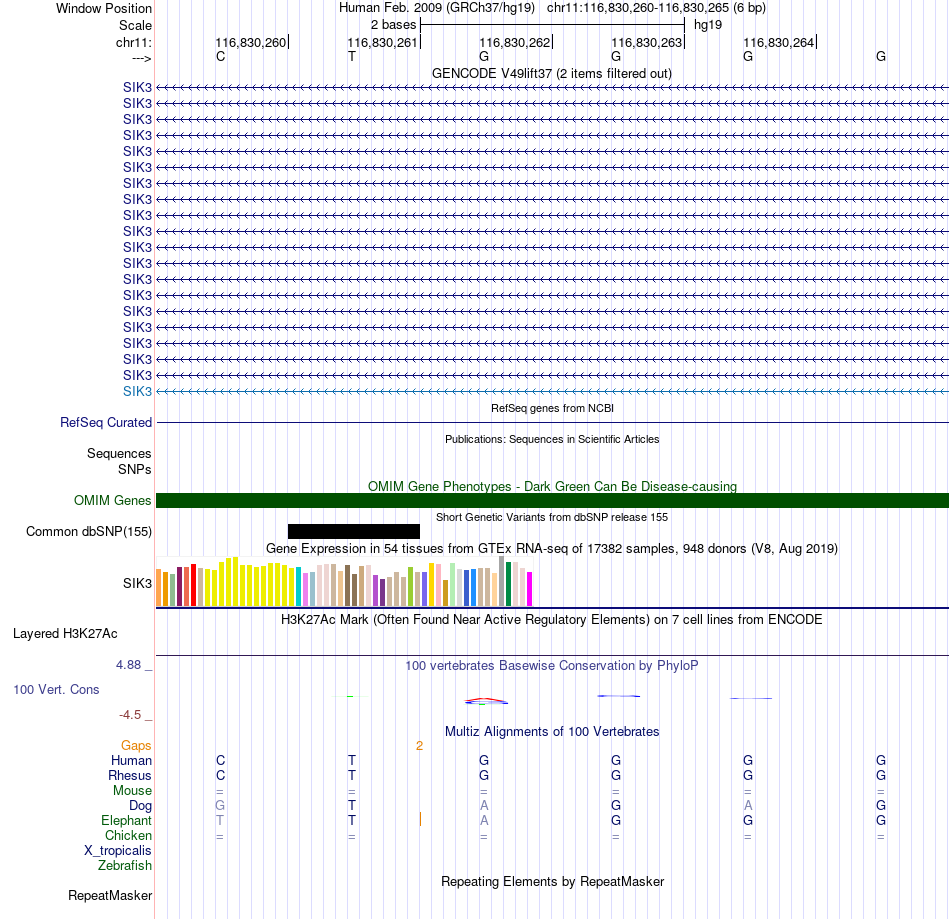Click the orange Gaps label
This screenshot has width=950, height=919.
click(x=136, y=745)
